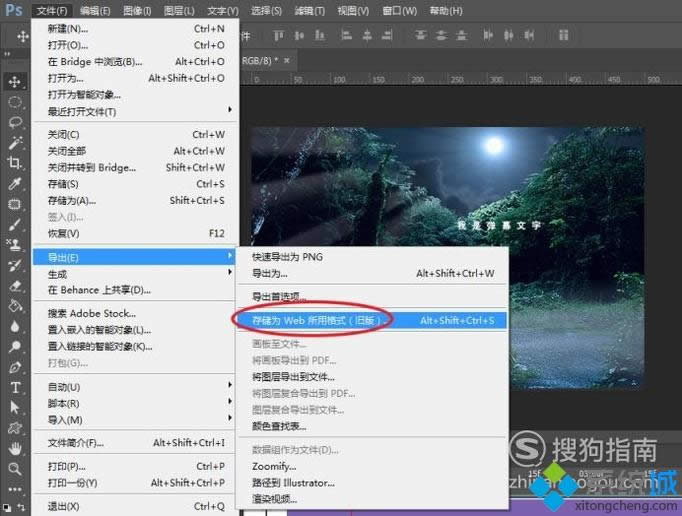
Task: Open the 视图(V) menu
Action: point(353,10)
